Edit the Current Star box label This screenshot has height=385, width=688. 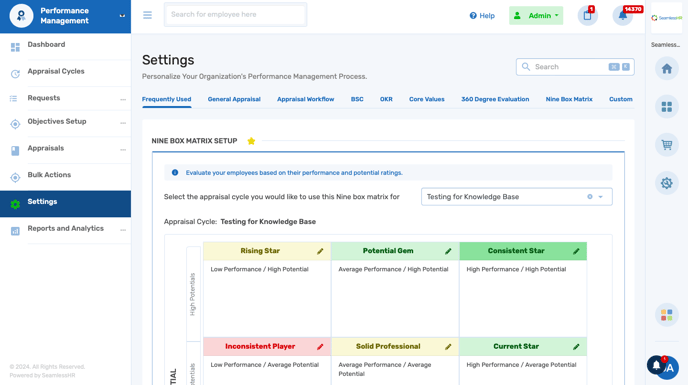576,347
